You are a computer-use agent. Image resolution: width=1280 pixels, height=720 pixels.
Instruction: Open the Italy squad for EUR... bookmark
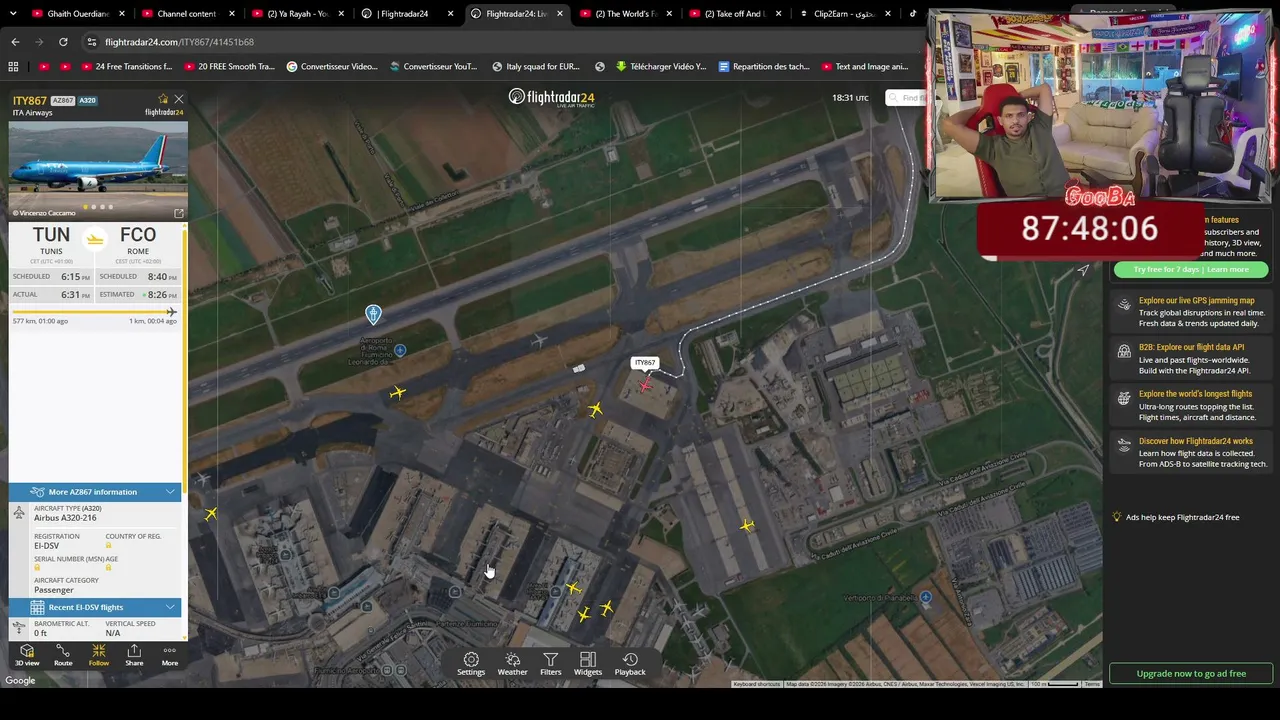pos(536,67)
